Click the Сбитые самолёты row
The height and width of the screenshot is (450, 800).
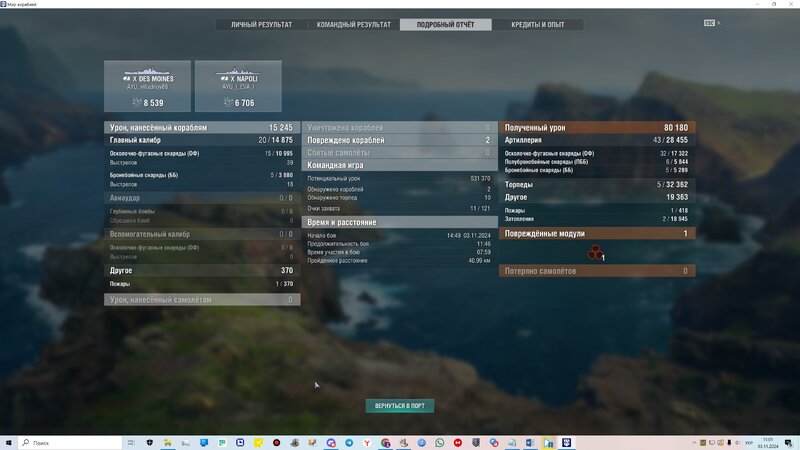pyautogui.click(x=399, y=153)
